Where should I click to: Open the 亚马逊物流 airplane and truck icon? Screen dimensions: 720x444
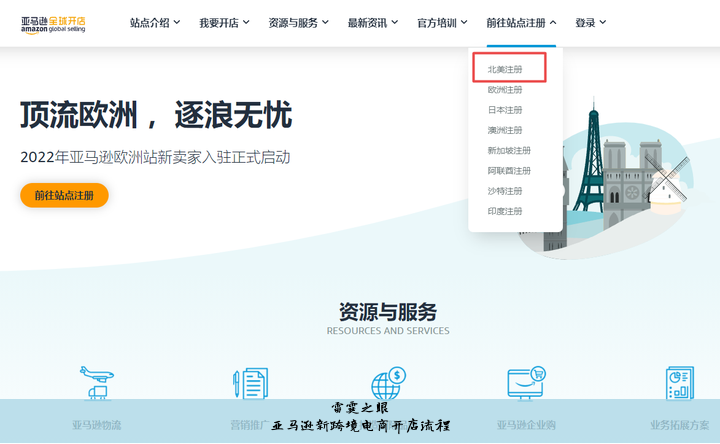point(97,383)
